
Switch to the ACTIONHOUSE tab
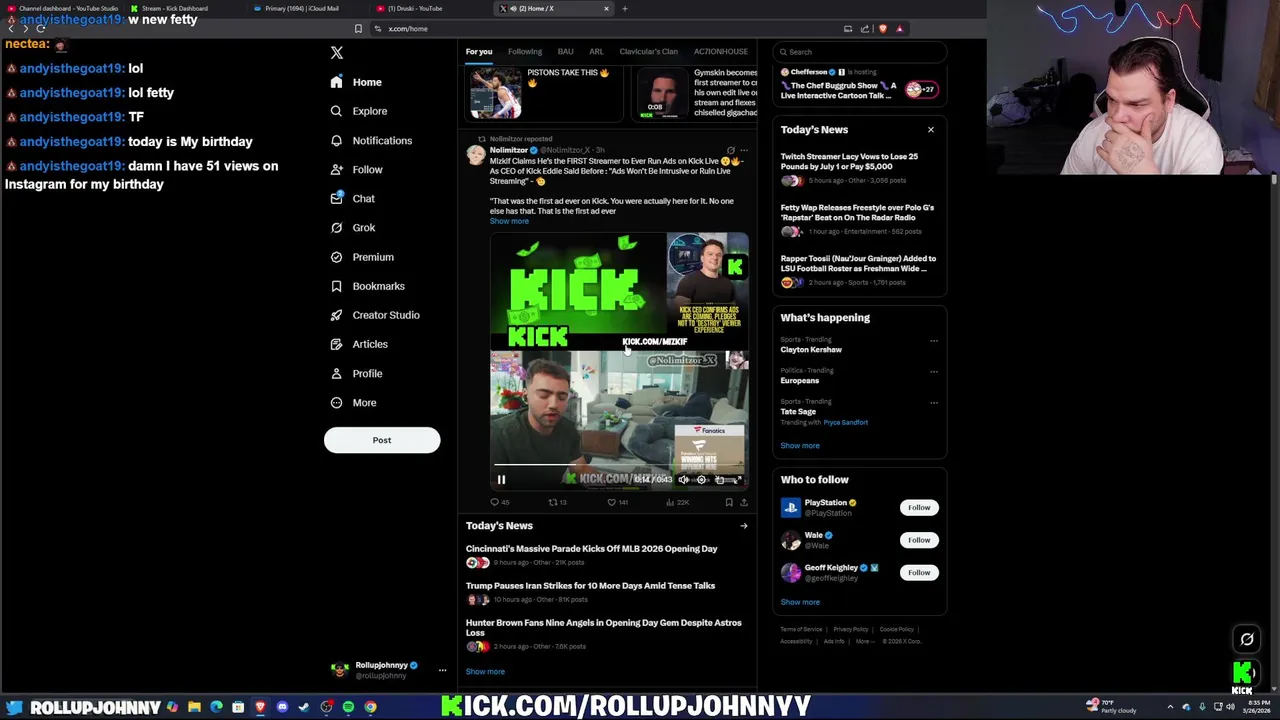point(721,52)
